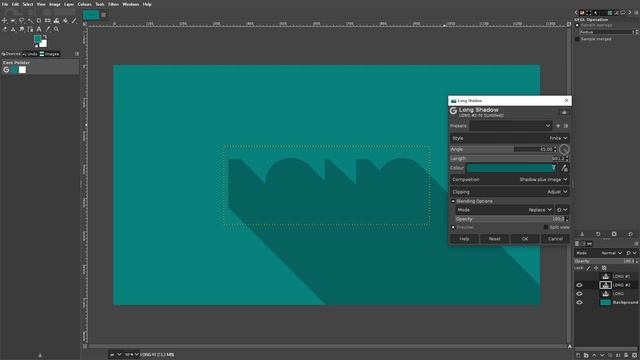Delete the selected layer
Viewport: 640px width, 360px height.
click(634, 355)
